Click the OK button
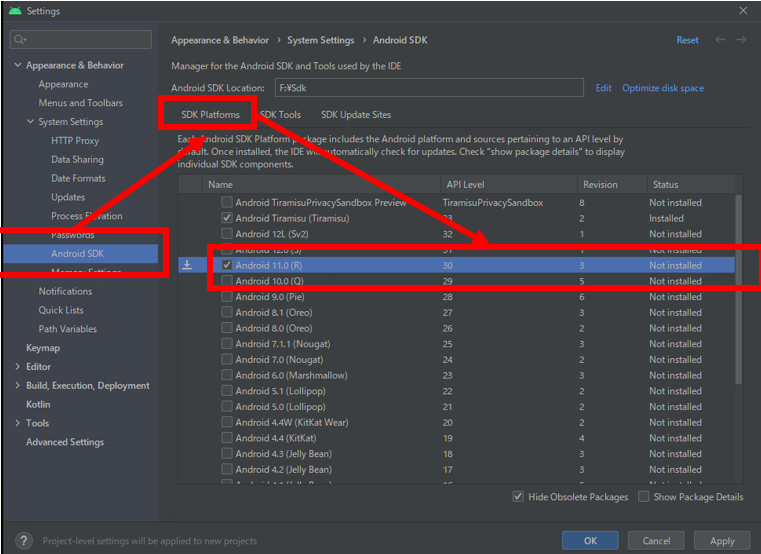Viewport: 761px width, 554px height. click(590, 540)
